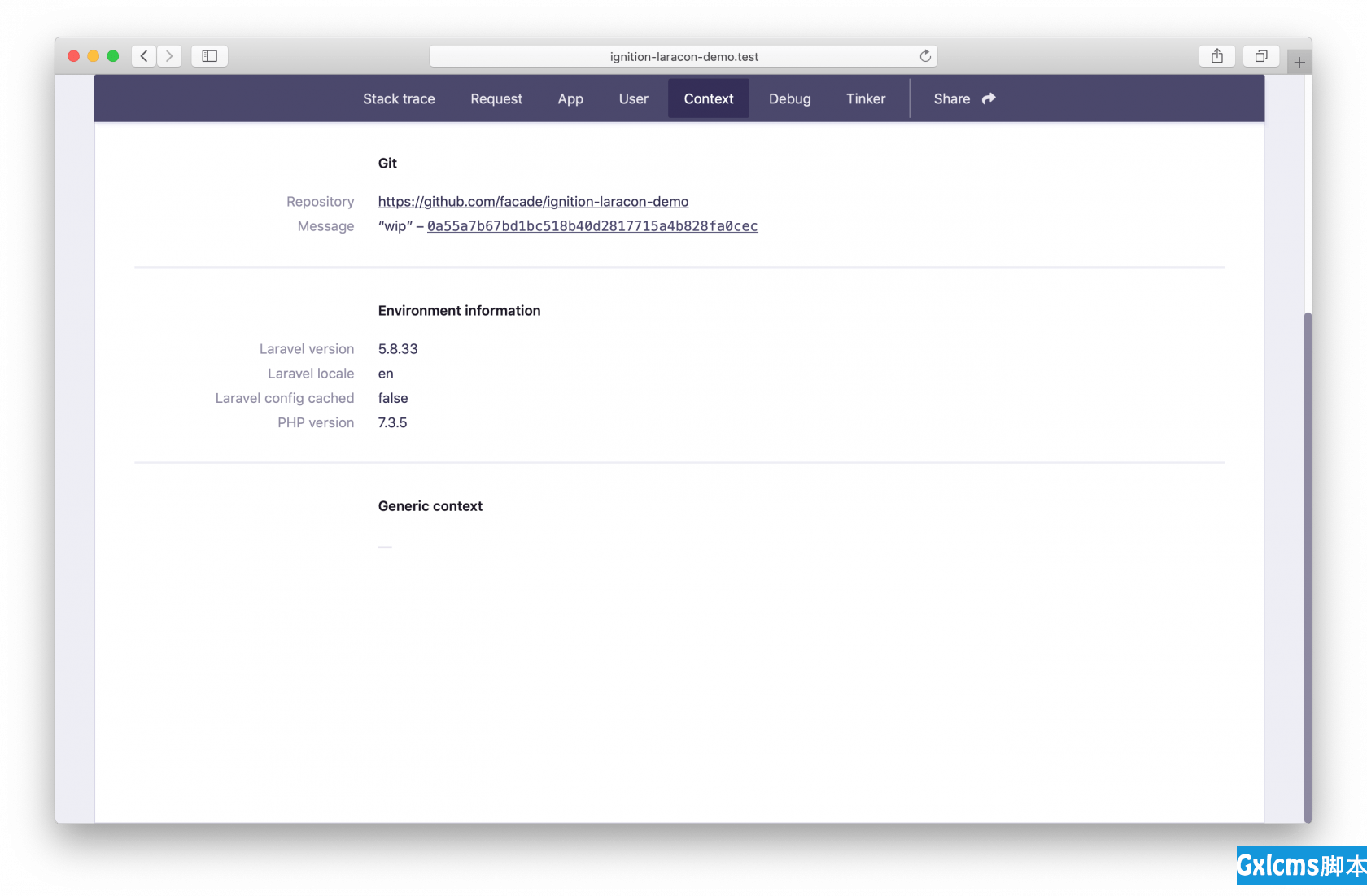Open the GitHub repository link
The image size is (1367, 896).
533,202
